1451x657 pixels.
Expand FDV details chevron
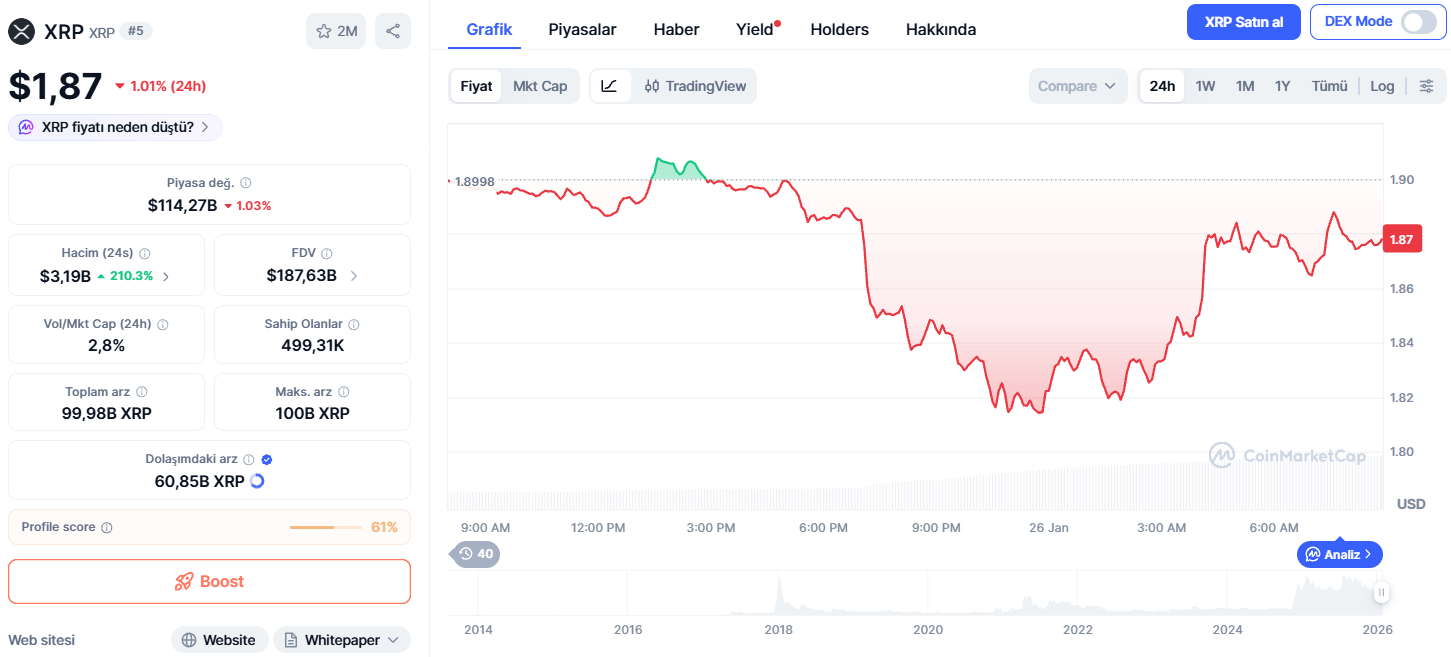(x=354, y=276)
